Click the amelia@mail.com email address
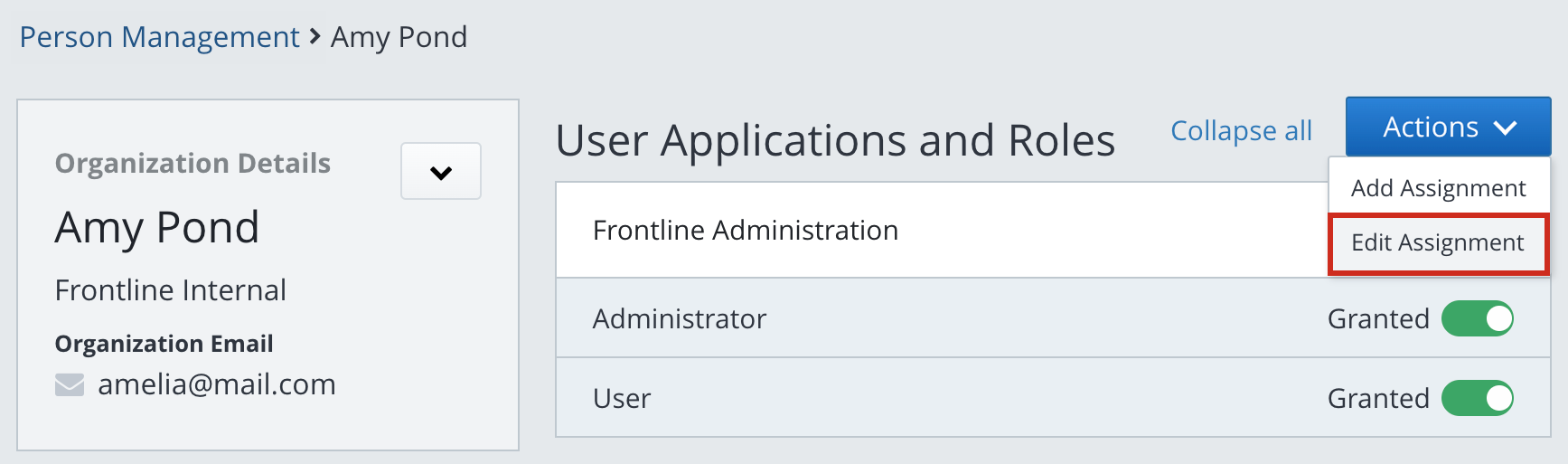This screenshot has width=1568, height=464. [216, 384]
